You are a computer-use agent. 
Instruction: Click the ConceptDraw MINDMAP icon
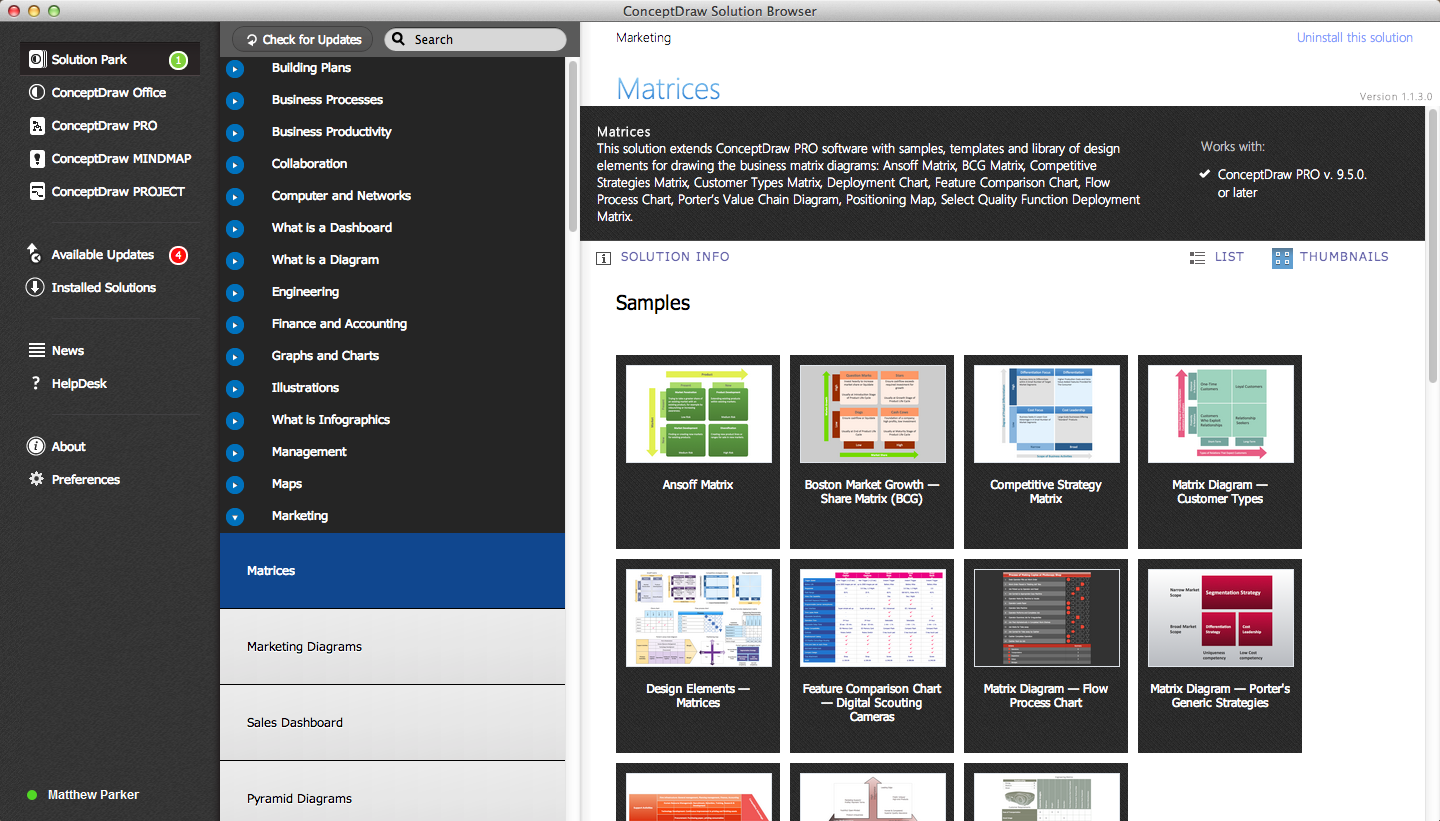click(37, 158)
